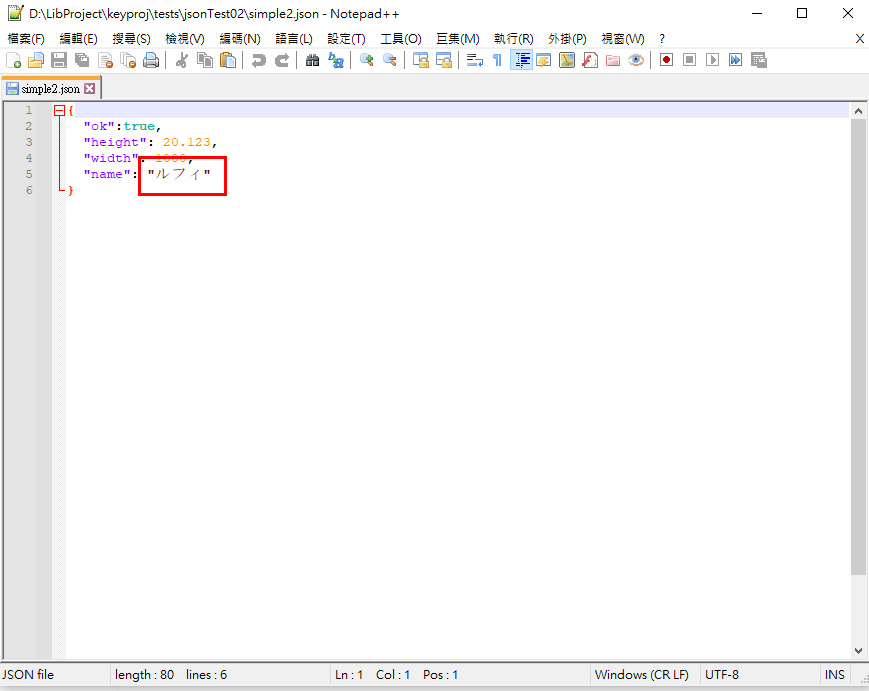Open the 編輯(E) Edit menu
This screenshot has height=691, width=869.
[x=78, y=39]
